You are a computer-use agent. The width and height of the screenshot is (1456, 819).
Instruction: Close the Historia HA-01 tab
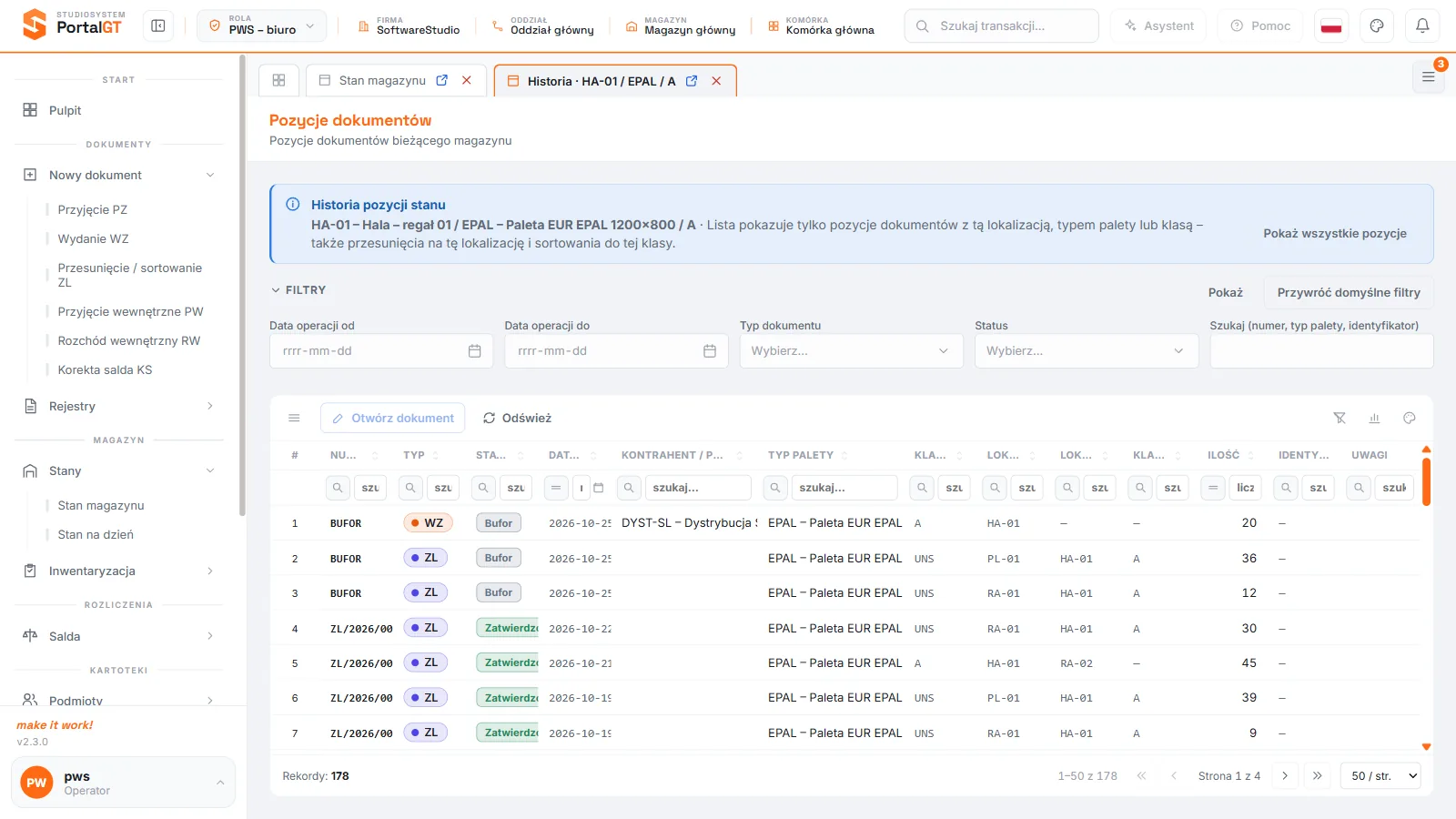point(716,81)
